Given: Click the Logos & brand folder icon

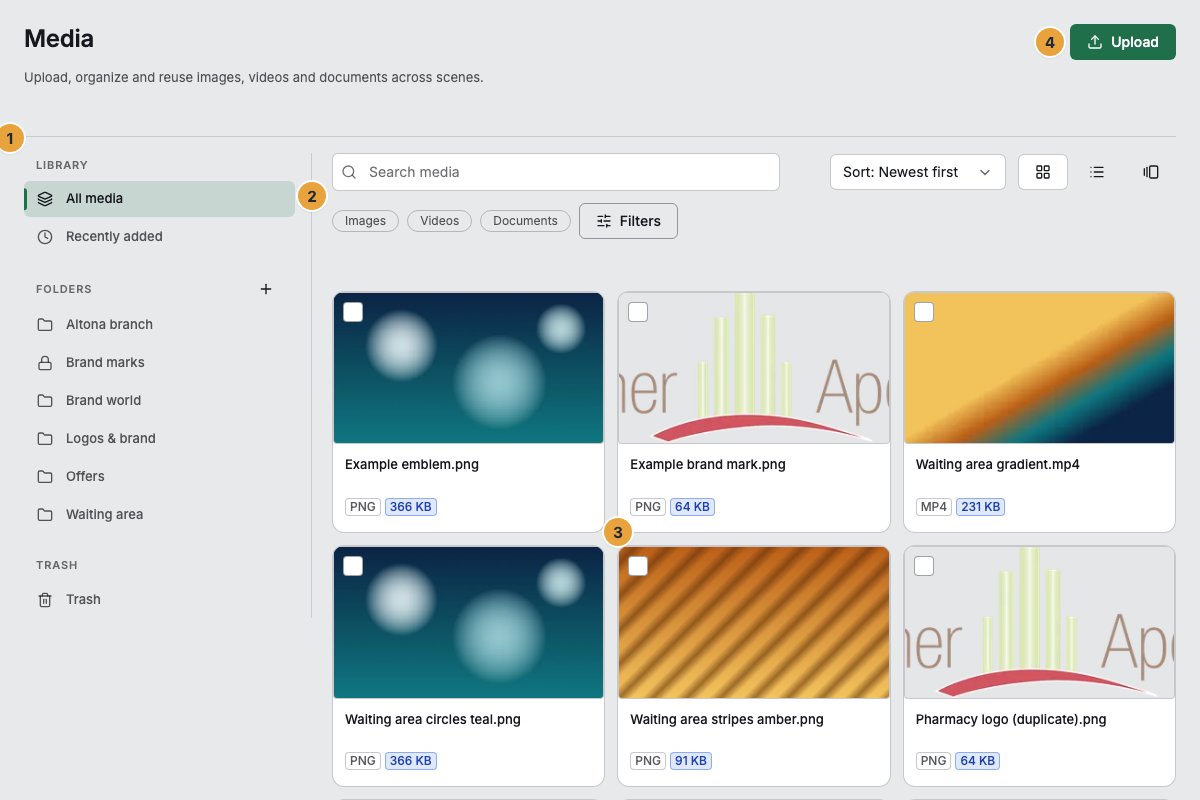Looking at the screenshot, I should (45, 439).
